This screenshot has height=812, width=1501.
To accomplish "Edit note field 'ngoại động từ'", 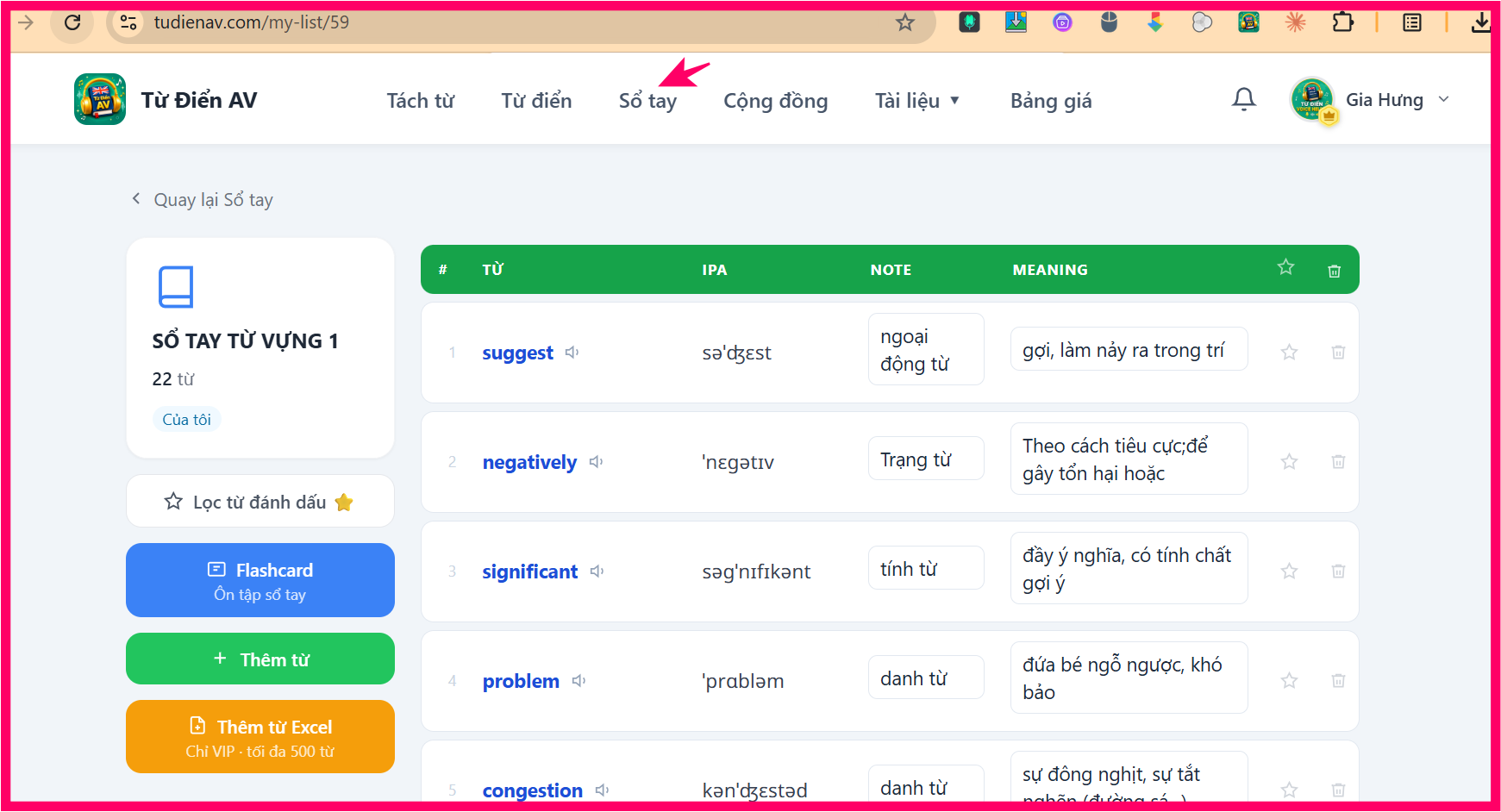I will [x=926, y=349].
